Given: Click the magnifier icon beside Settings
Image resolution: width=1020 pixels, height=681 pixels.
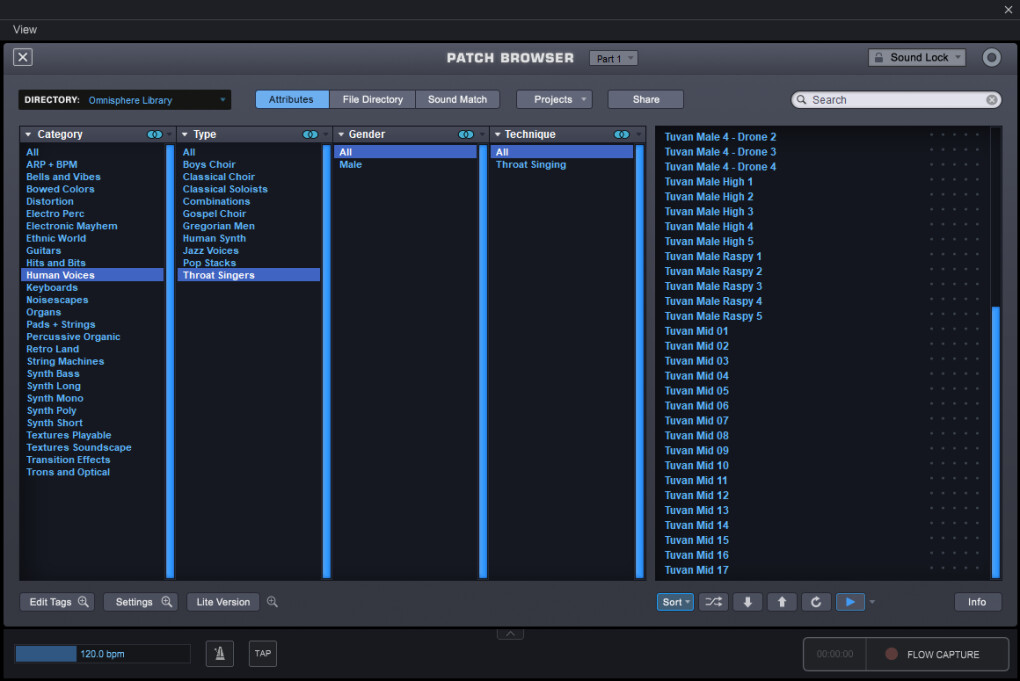Looking at the screenshot, I should point(167,602).
